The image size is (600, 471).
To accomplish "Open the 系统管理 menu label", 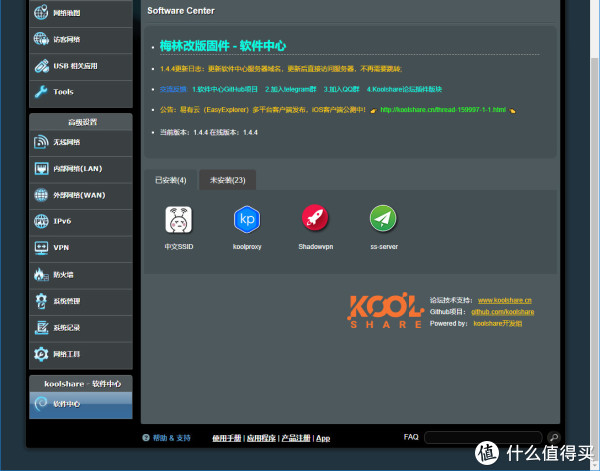I will tap(67, 301).
